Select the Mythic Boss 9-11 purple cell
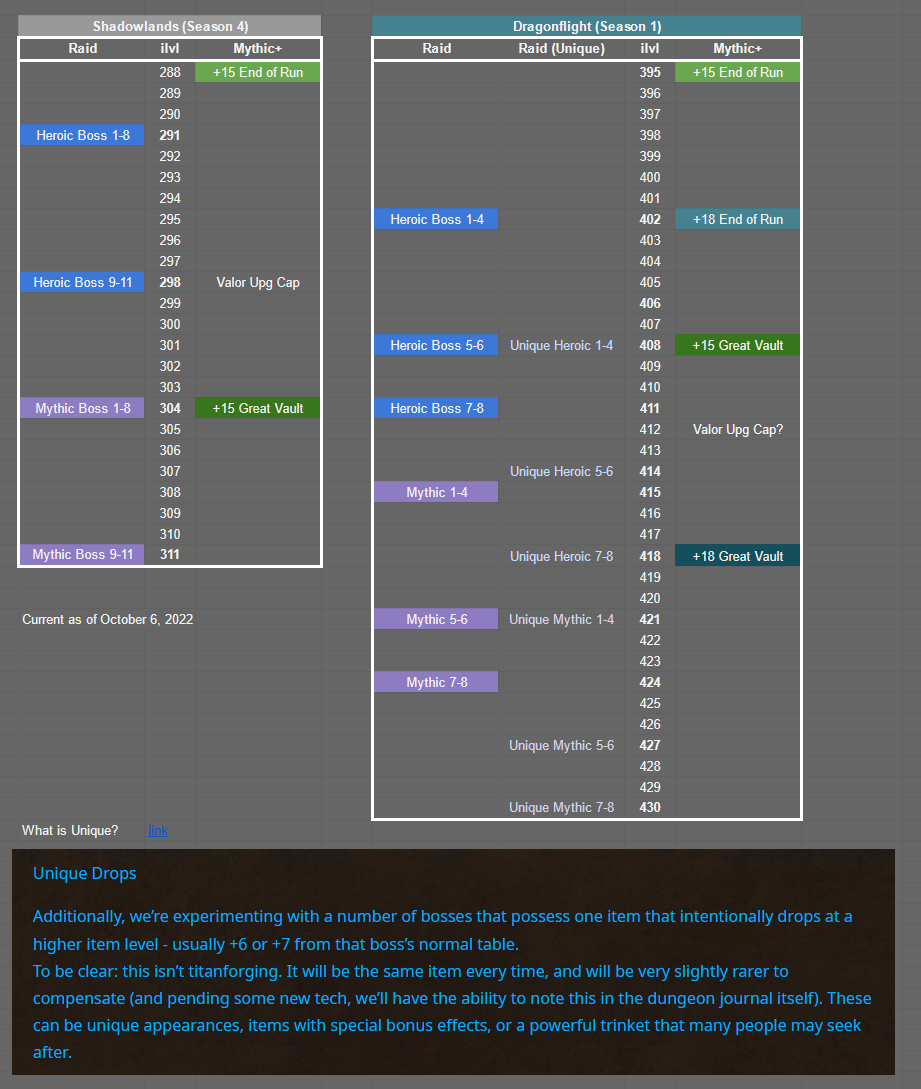 click(x=83, y=554)
